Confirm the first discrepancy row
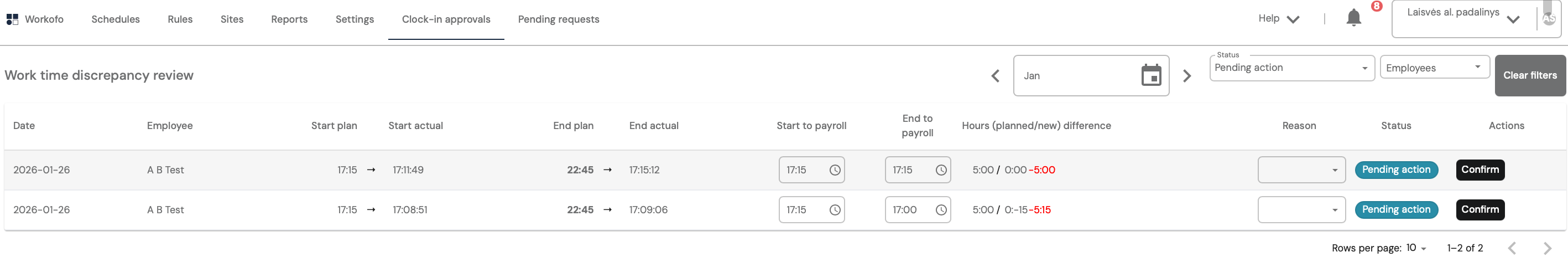 pyautogui.click(x=1479, y=170)
